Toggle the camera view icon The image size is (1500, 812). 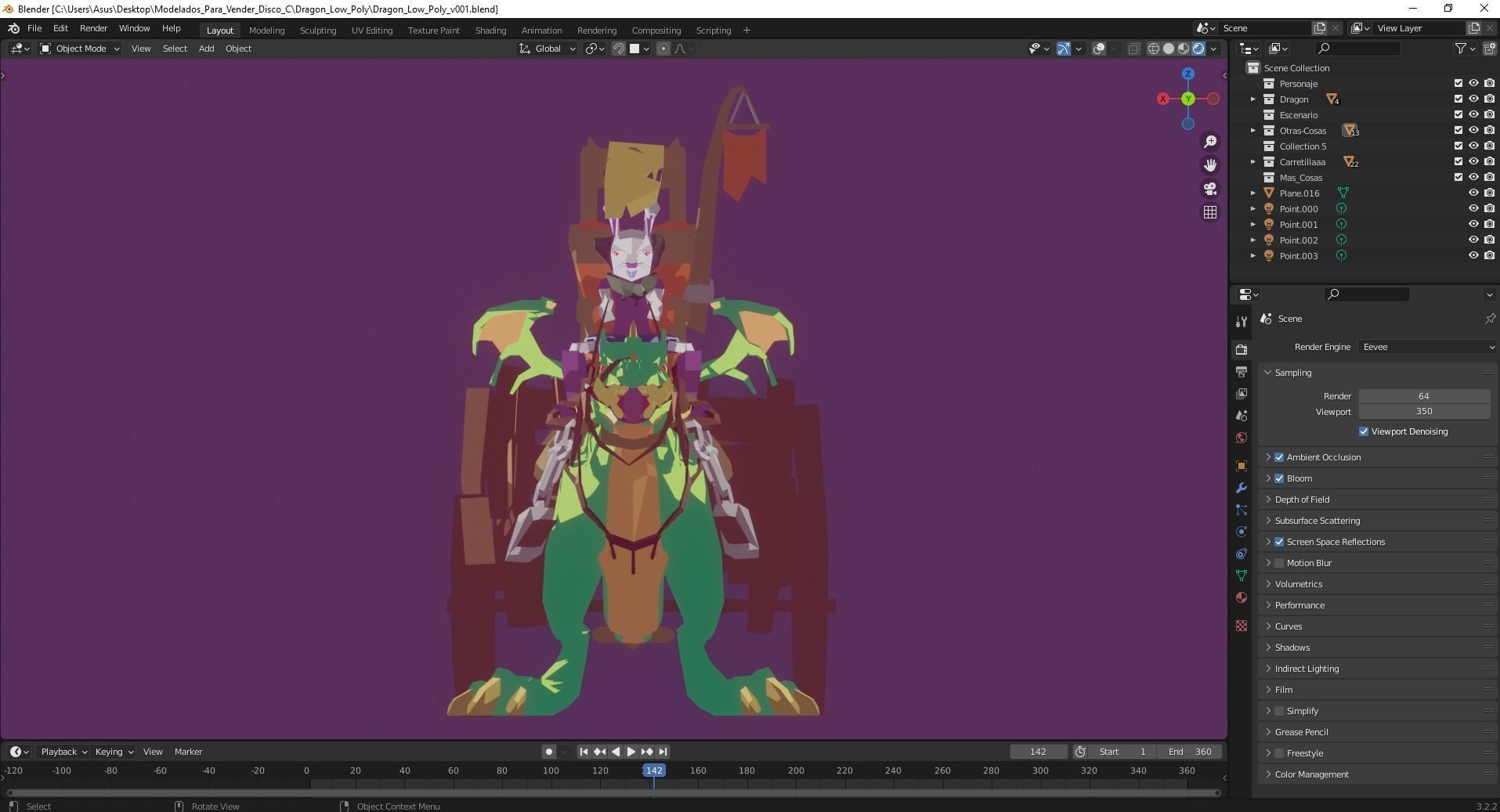pos(1210,189)
